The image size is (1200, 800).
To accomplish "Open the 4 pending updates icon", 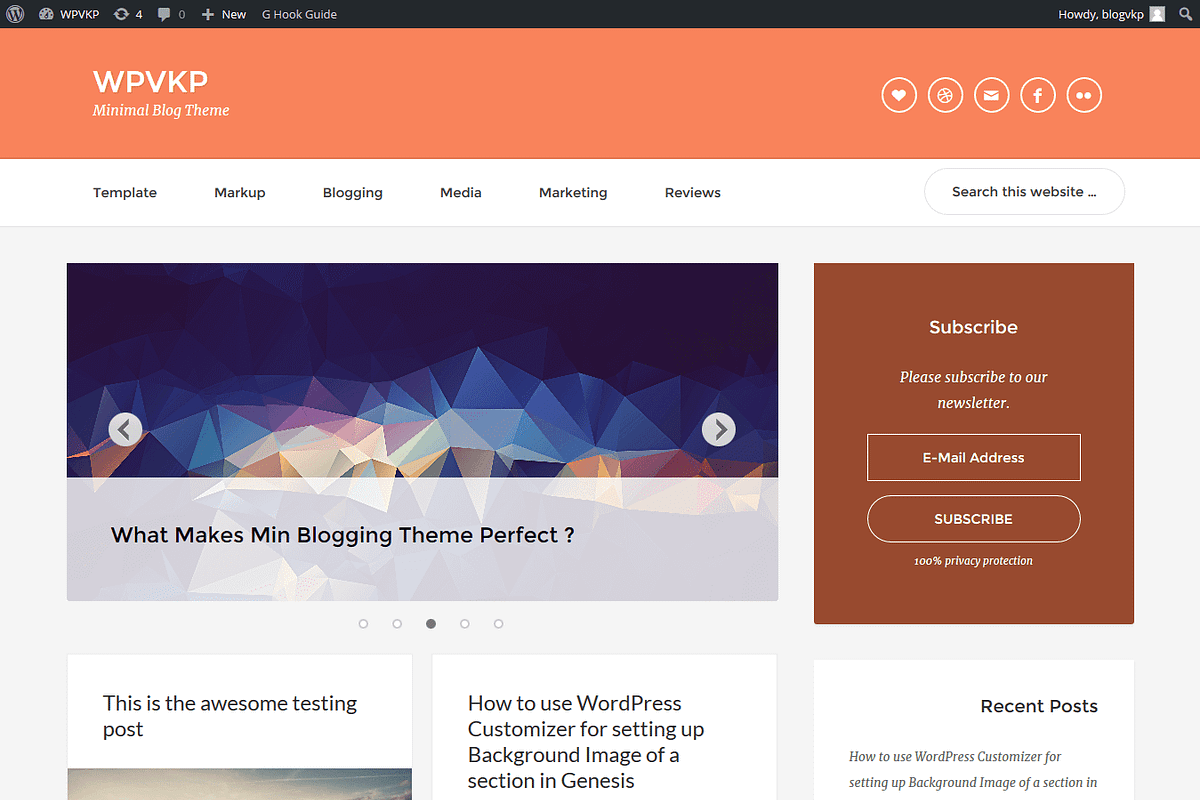I will coord(127,14).
